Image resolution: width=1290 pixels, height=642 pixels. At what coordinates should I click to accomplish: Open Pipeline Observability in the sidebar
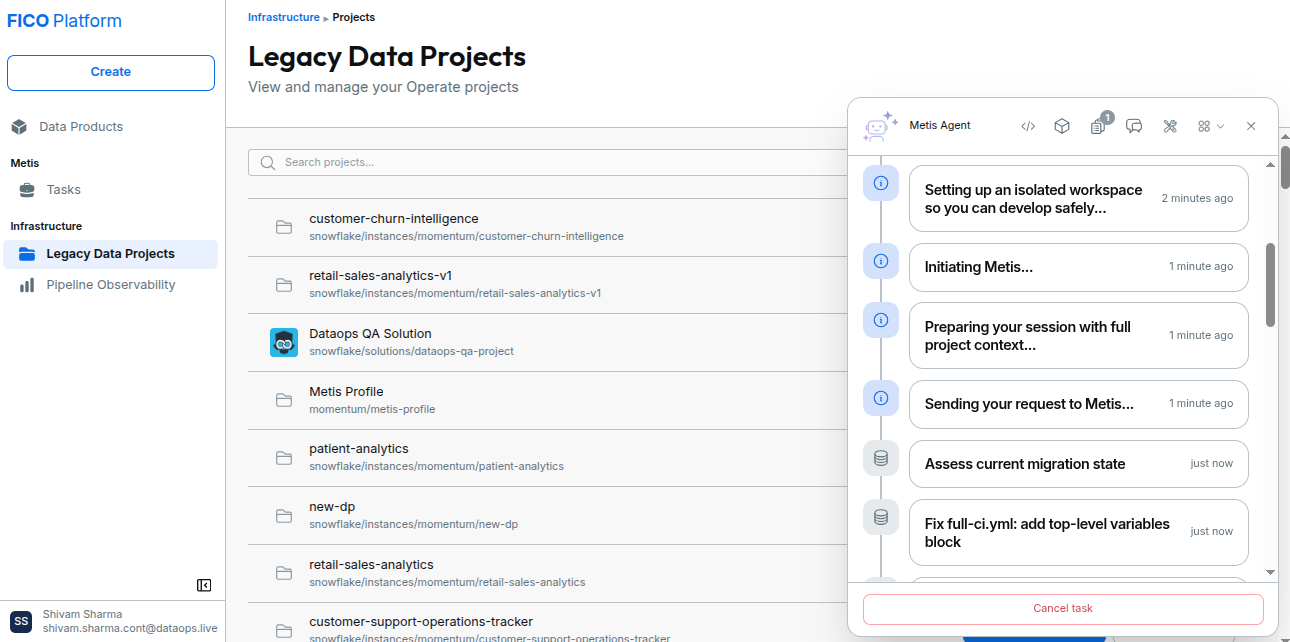(111, 285)
